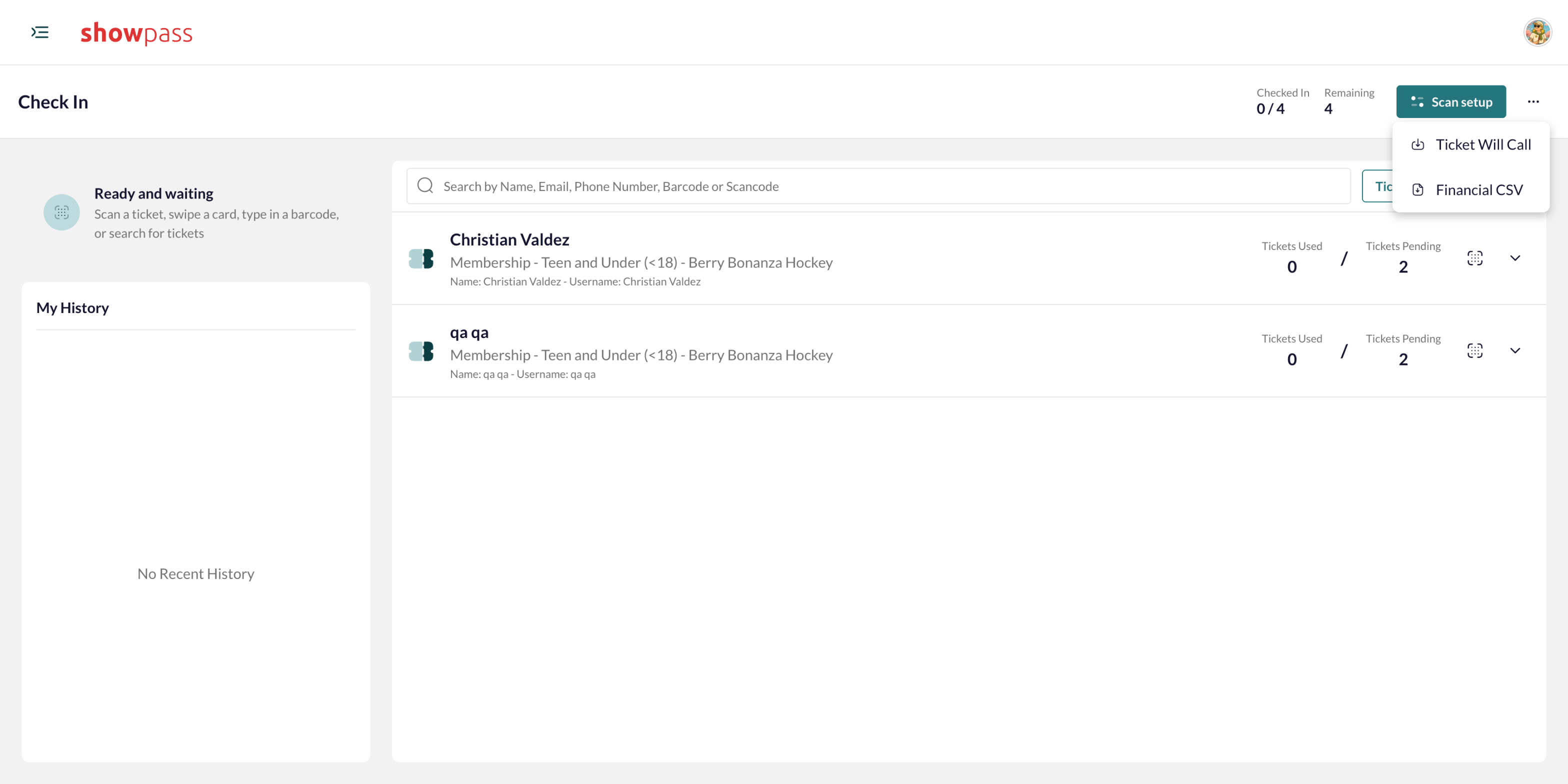Click the ready-and-waiting scanner icon
This screenshot has width=1568, height=784.
tap(61, 212)
